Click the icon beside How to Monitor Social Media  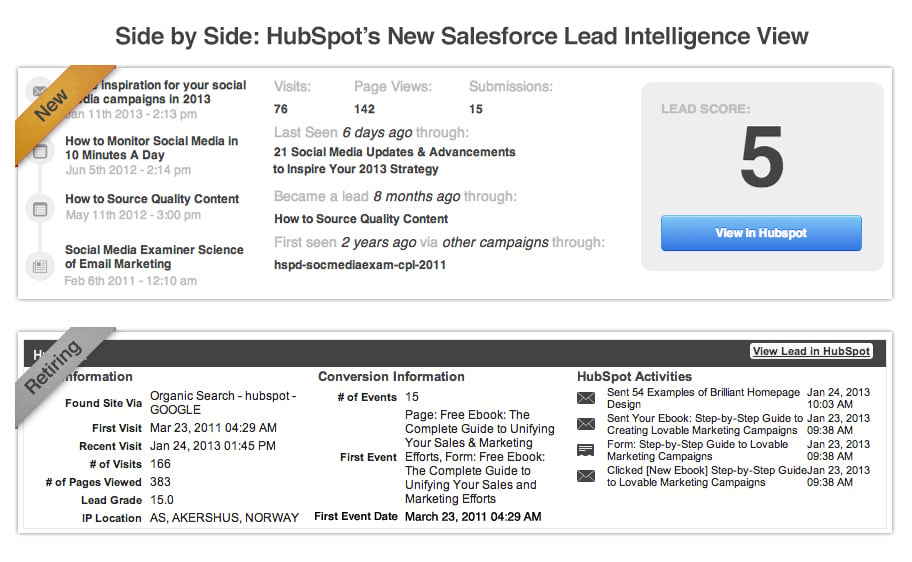(x=40, y=152)
